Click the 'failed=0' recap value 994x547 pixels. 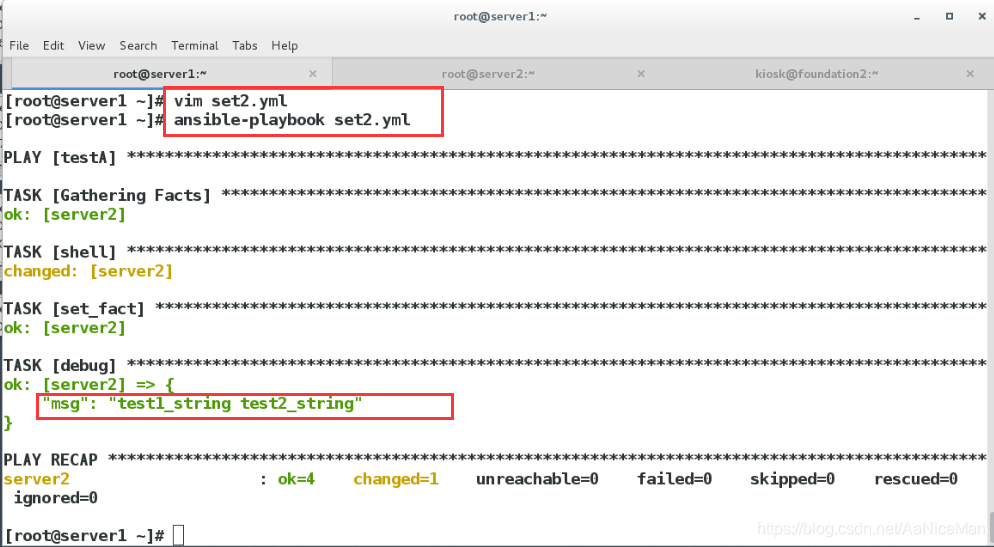(x=674, y=479)
